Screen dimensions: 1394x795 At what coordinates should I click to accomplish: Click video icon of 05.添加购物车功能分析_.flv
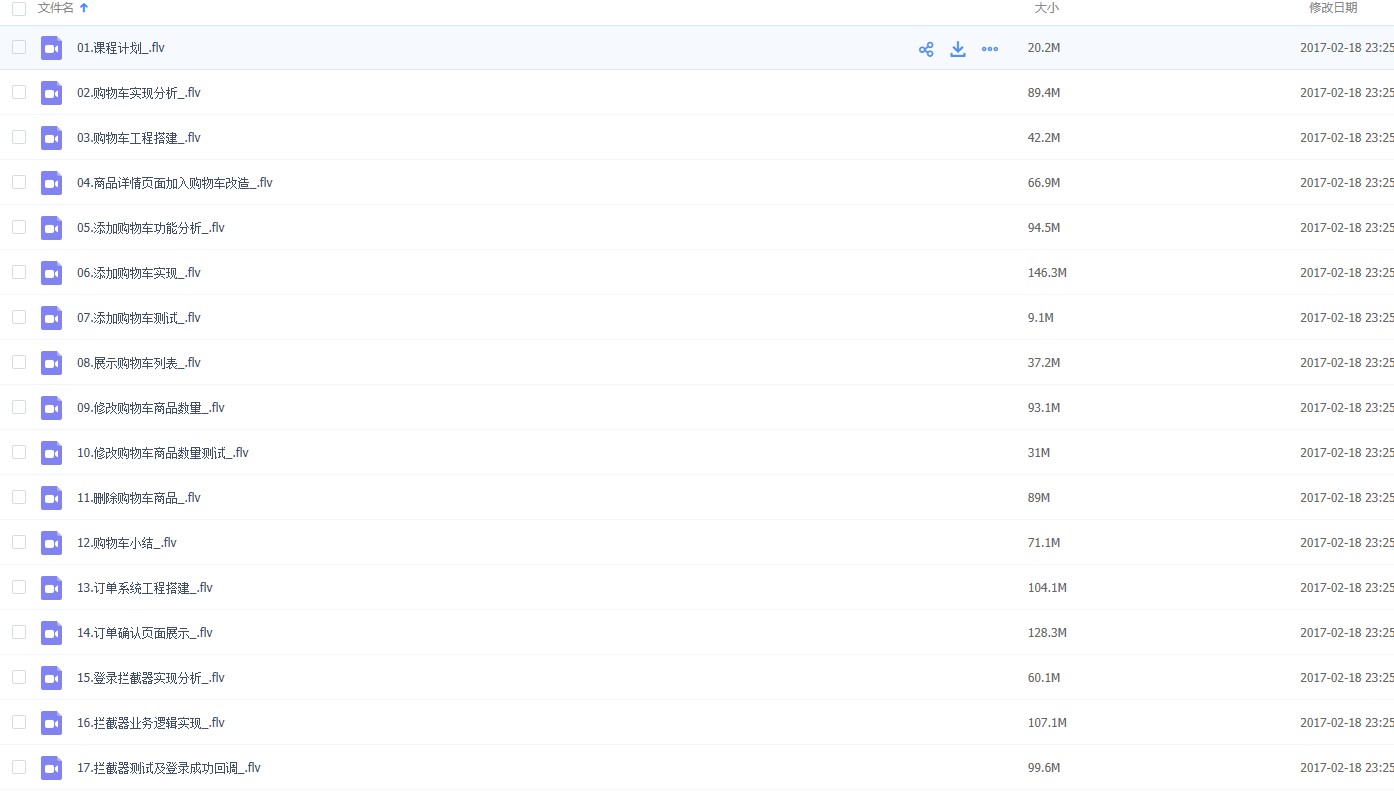click(x=51, y=228)
